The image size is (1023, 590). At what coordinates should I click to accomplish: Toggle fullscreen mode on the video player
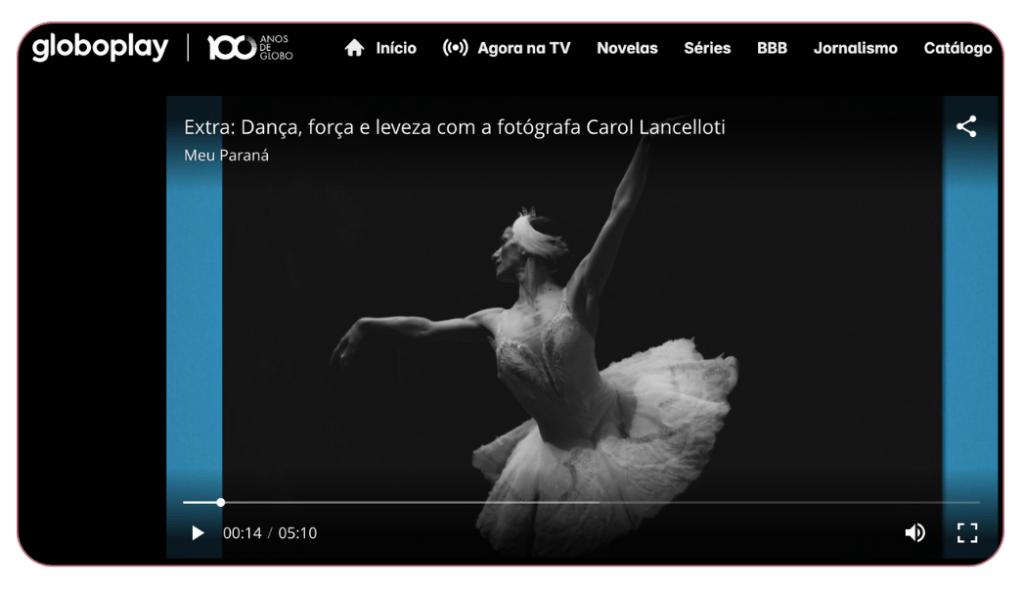[x=967, y=533]
